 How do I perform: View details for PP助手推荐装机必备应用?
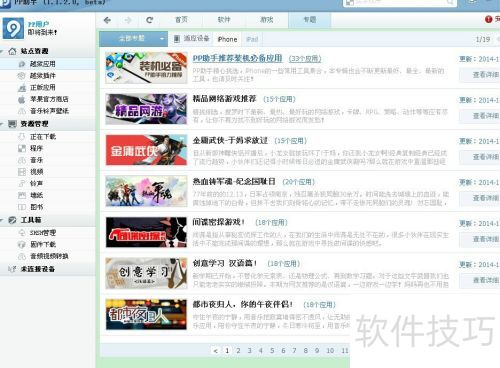point(480,75)
